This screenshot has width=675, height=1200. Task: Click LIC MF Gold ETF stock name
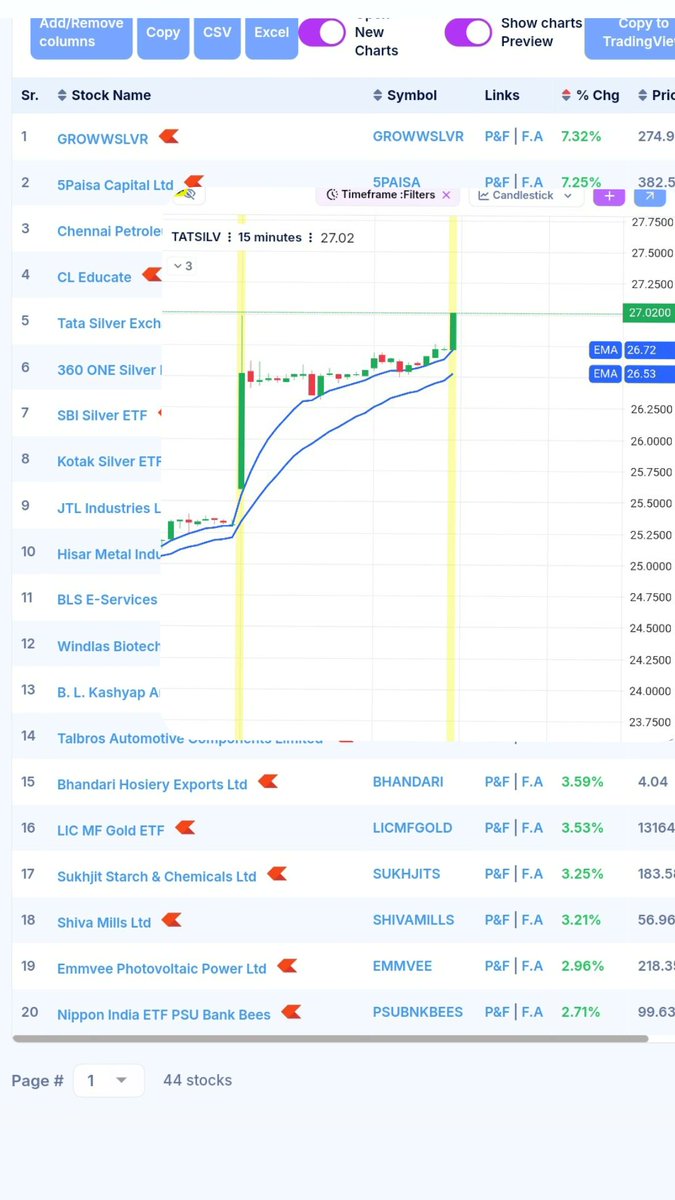pyautogui.click(x=111, y=830)
